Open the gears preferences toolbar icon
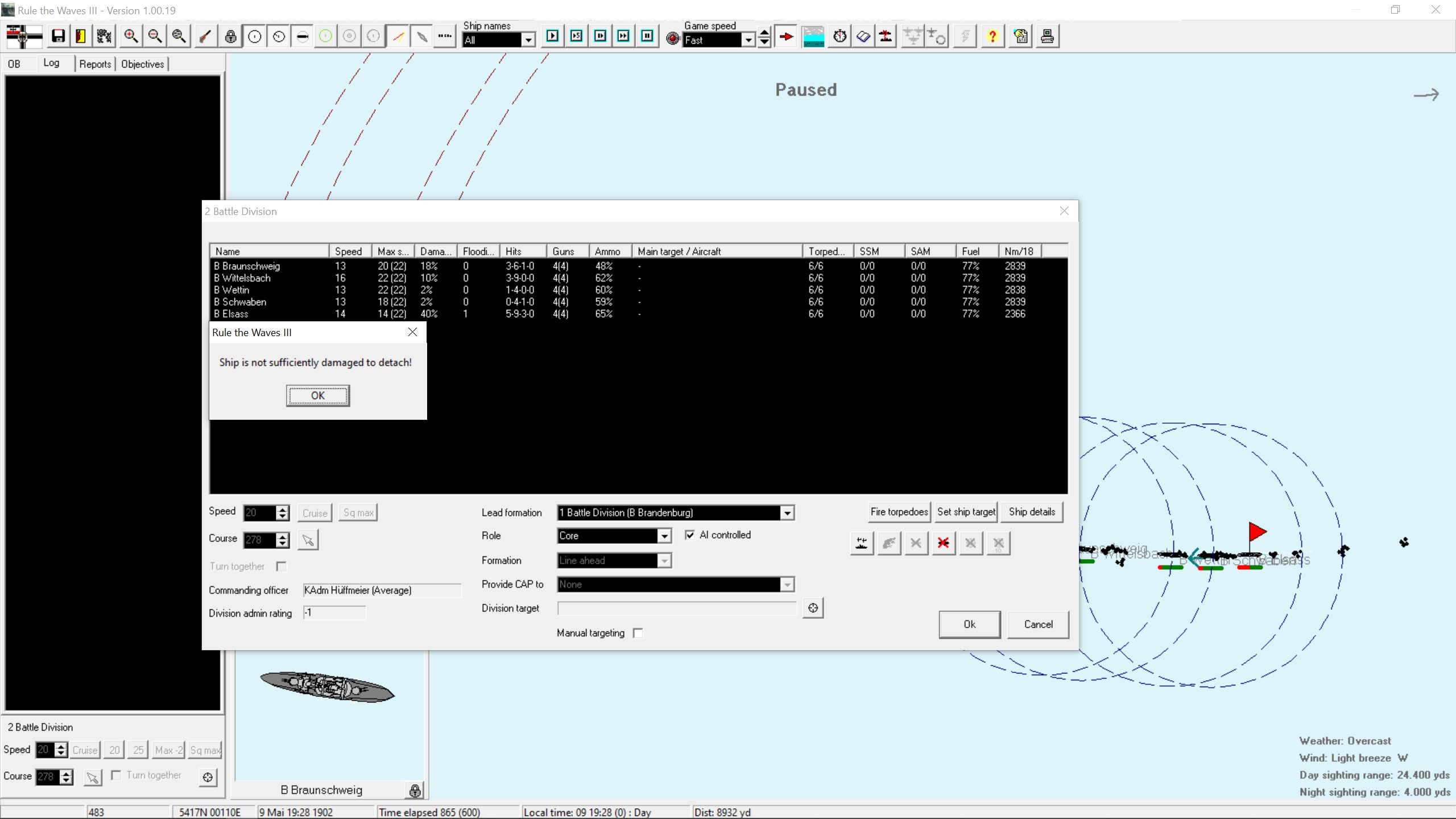This screenshot has height=819, width=1456. point(104,36)
